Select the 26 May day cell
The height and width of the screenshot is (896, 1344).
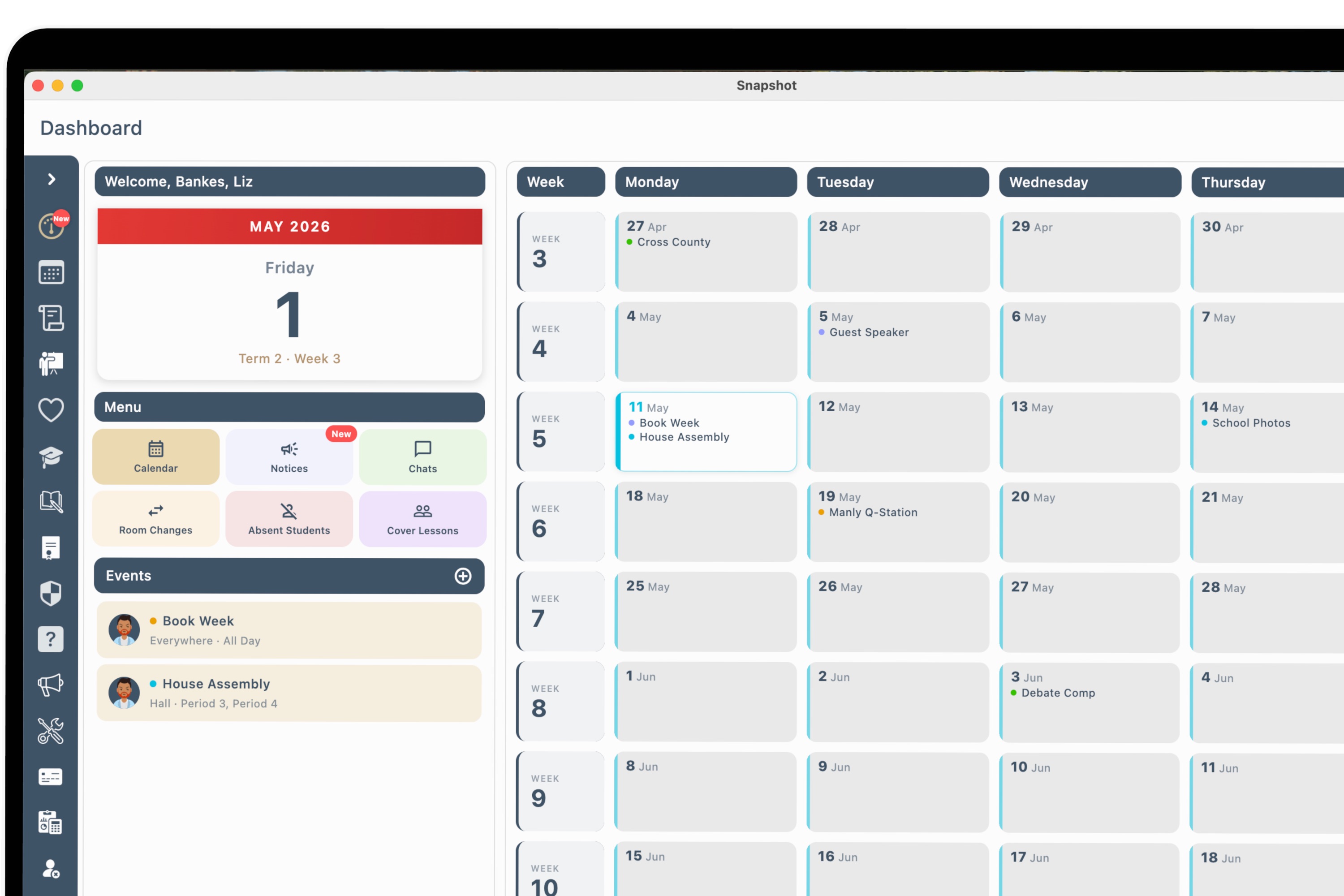898,612
